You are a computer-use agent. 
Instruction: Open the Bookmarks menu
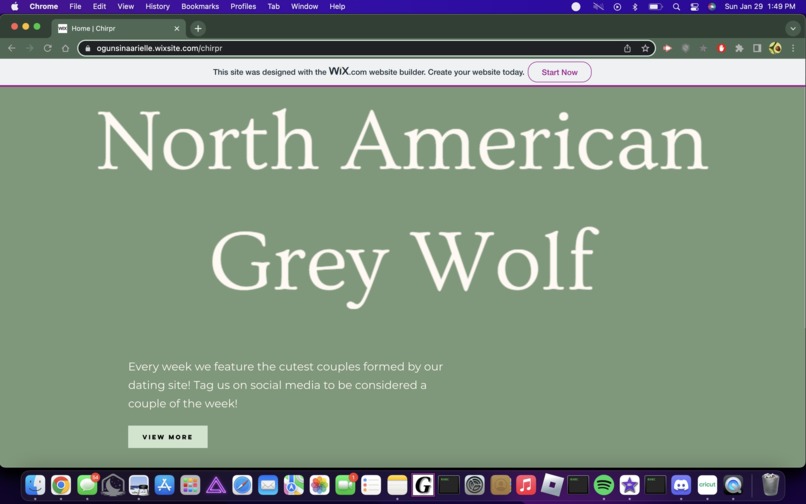(200, 7)
